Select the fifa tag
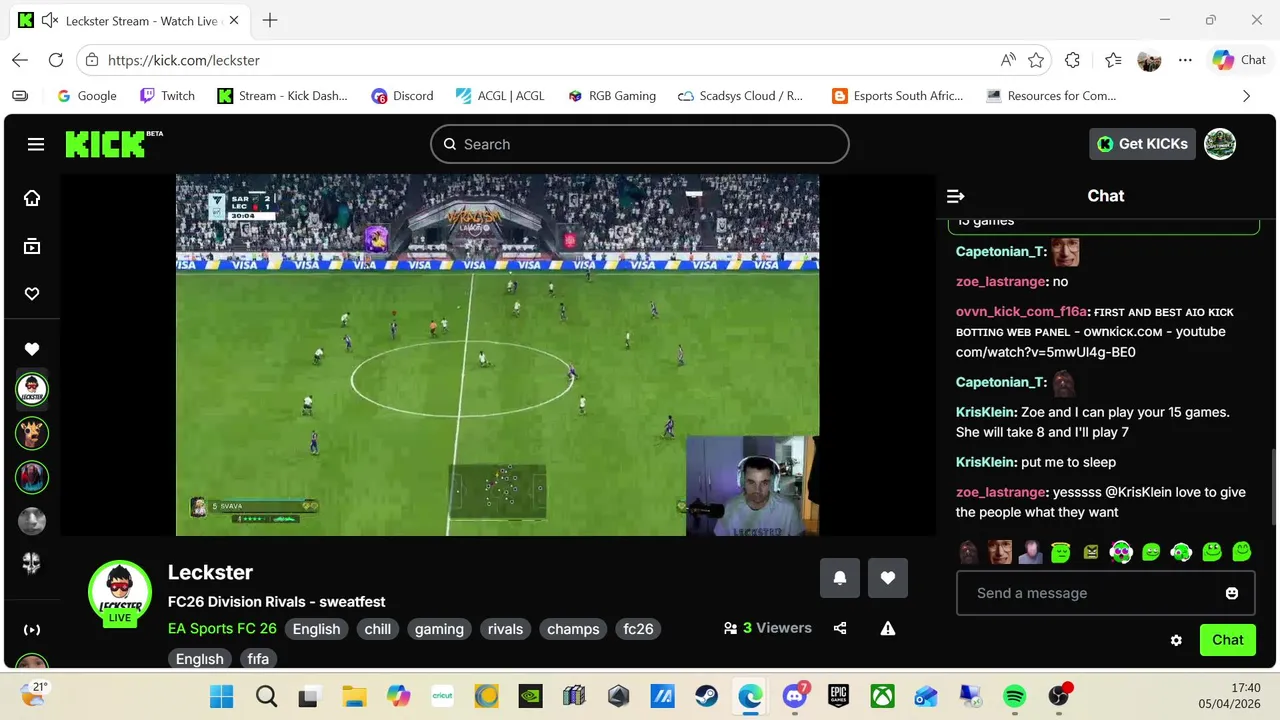This screenshot has height=720, width=1280. pyautogui.click(x=258, y=659)
